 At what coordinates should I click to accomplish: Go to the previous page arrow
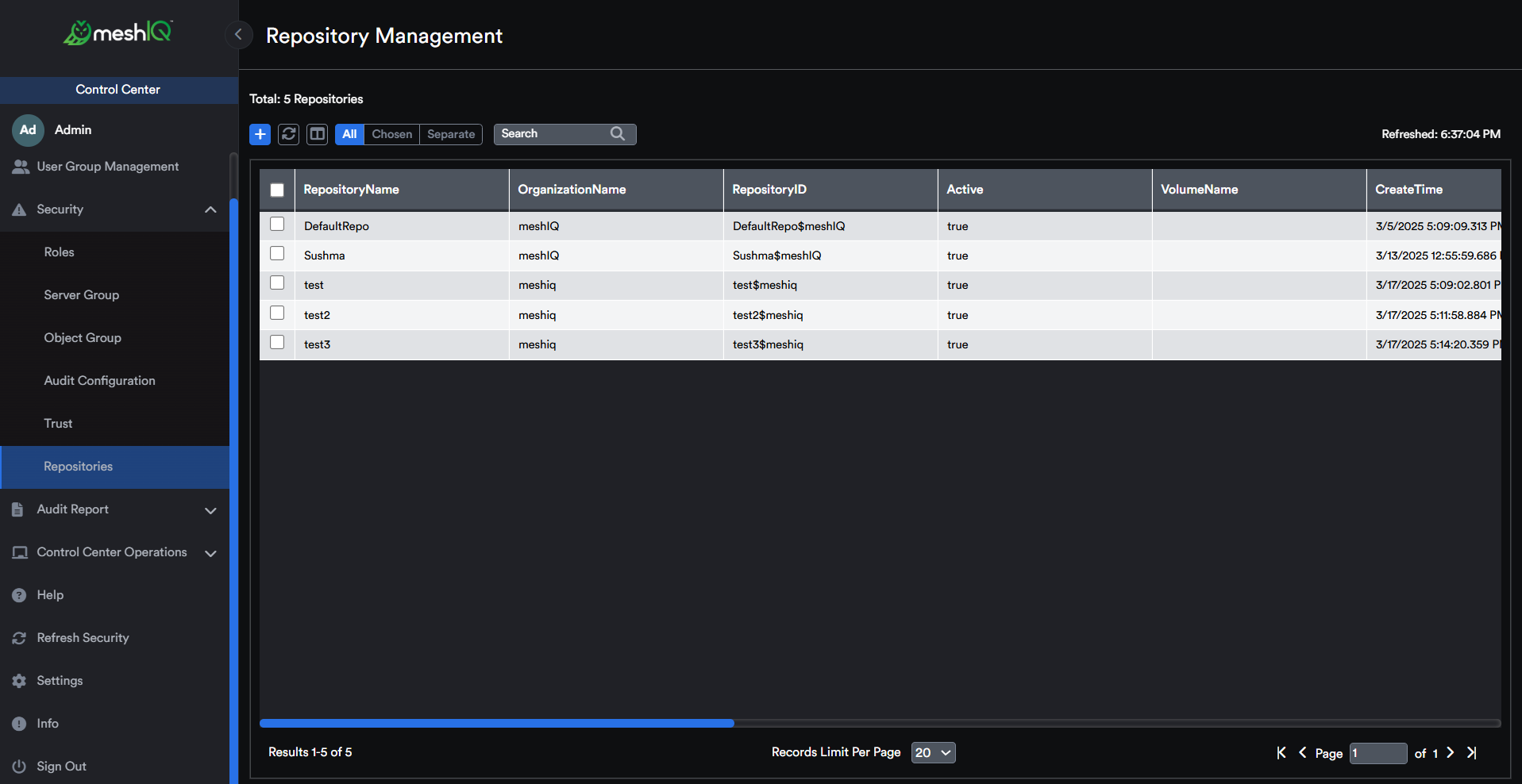[1303, 752]
